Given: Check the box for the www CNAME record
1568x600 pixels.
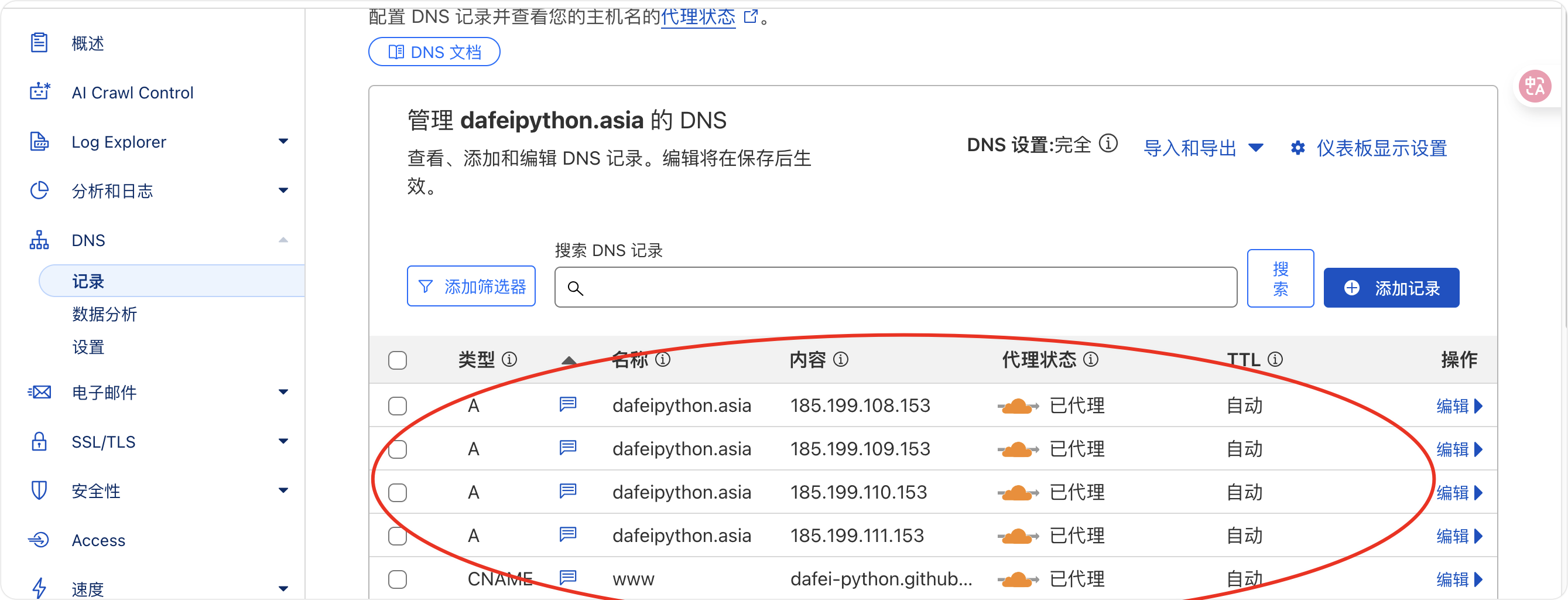Looking at the screenshot, I should click(x=398, y=579).
